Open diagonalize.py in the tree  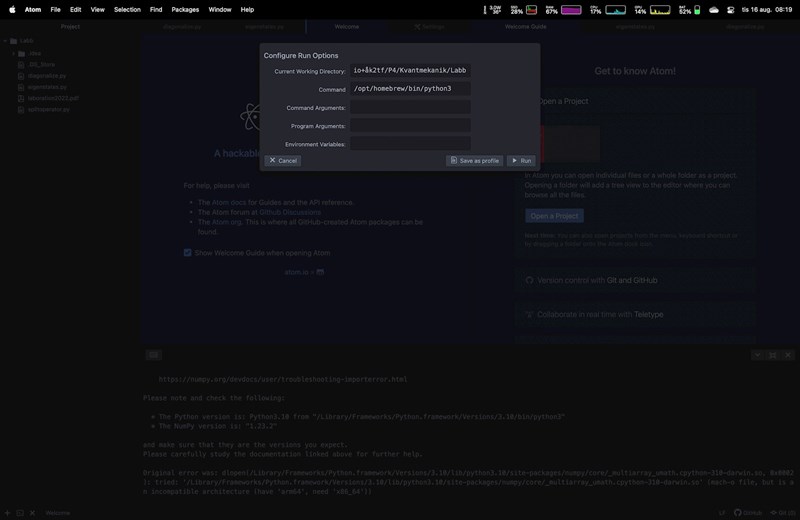click(47, 76)
